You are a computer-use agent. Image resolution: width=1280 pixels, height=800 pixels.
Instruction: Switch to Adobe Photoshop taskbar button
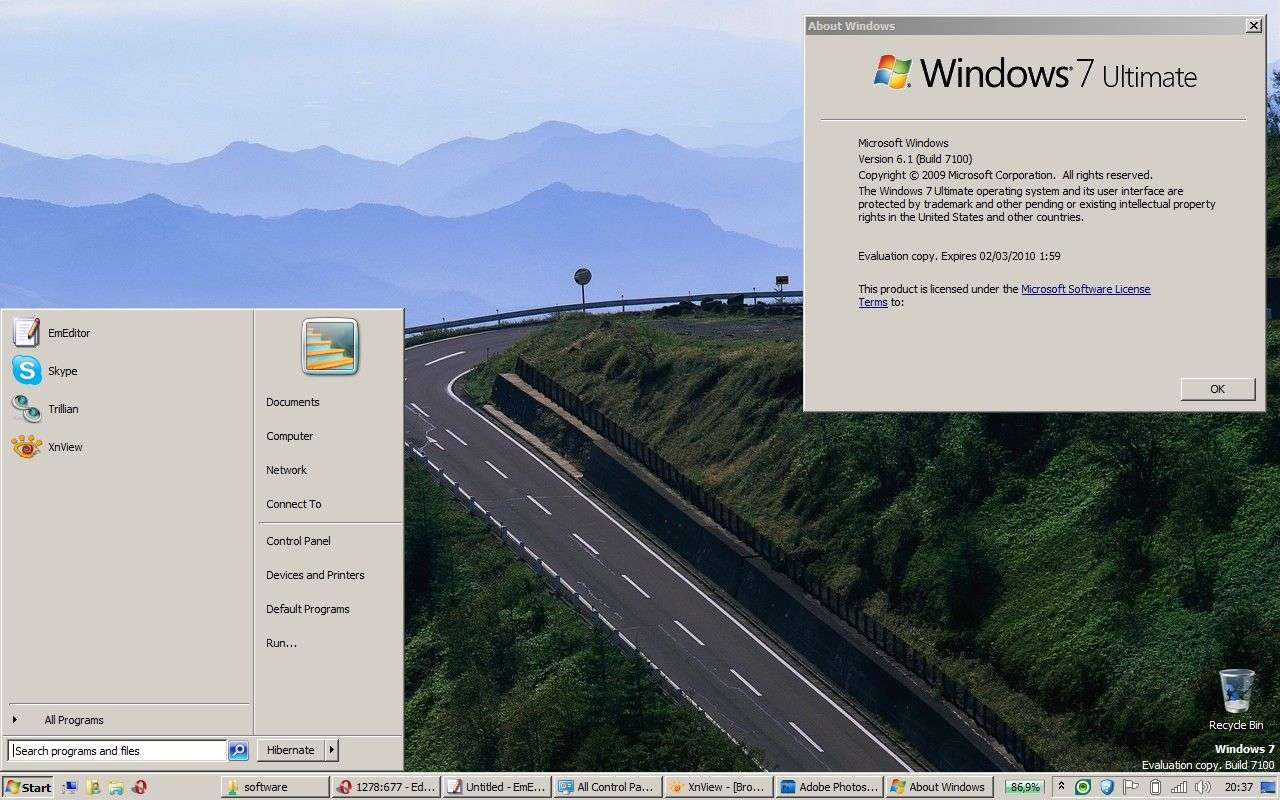(829, 787)
